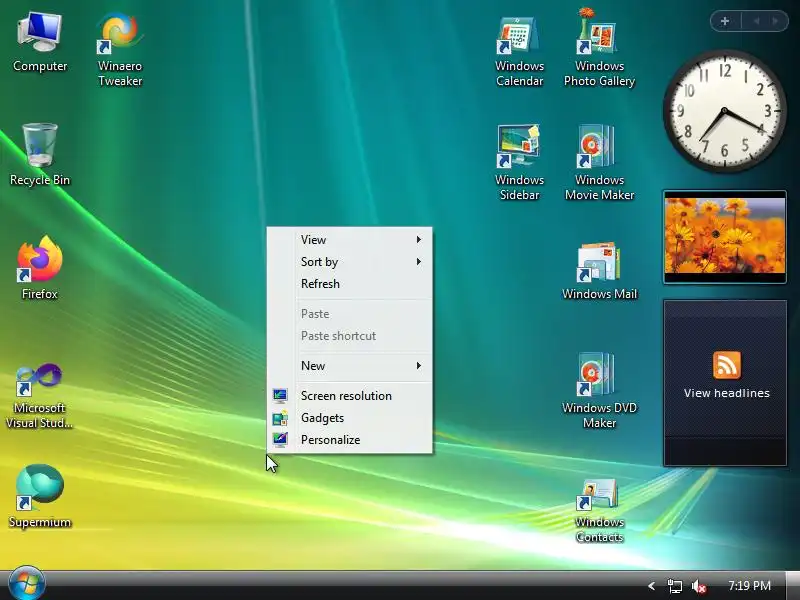Expand the New submenu
Viewport: 800px width, 600px height.
(349, 366)
